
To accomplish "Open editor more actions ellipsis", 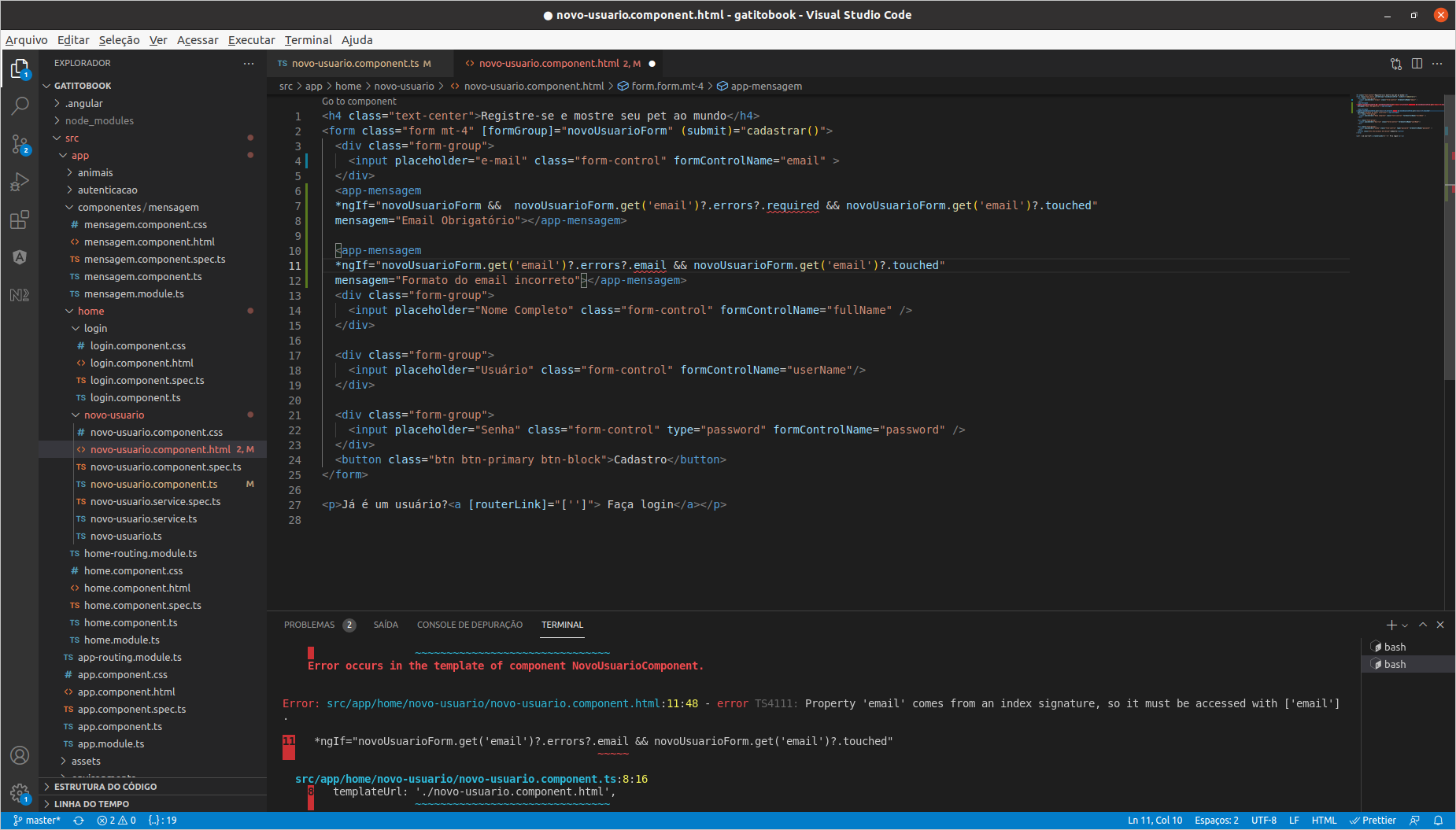I will tap(1437, 64).
